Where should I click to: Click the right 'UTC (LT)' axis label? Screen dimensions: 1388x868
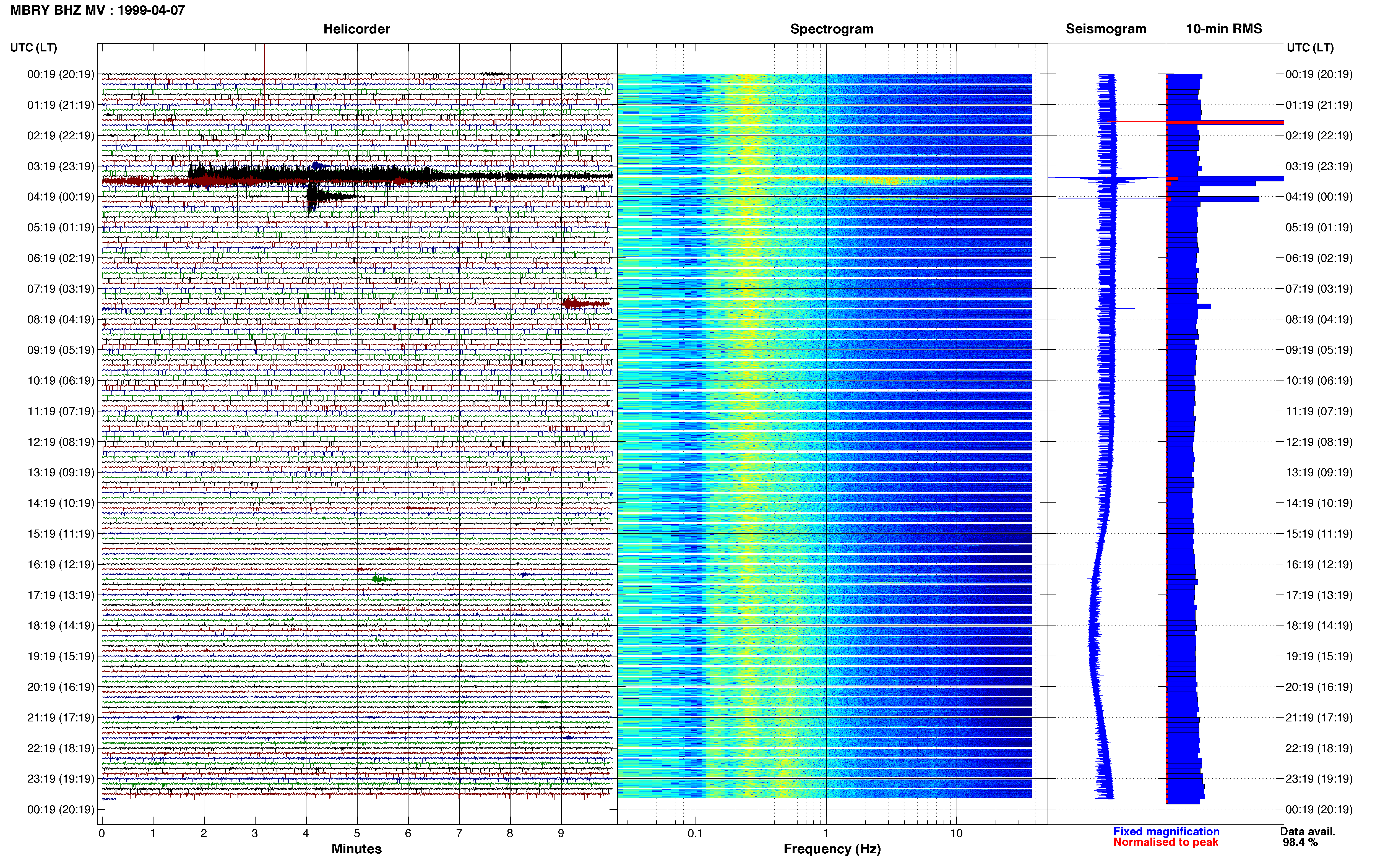[x=1310, y=48]
